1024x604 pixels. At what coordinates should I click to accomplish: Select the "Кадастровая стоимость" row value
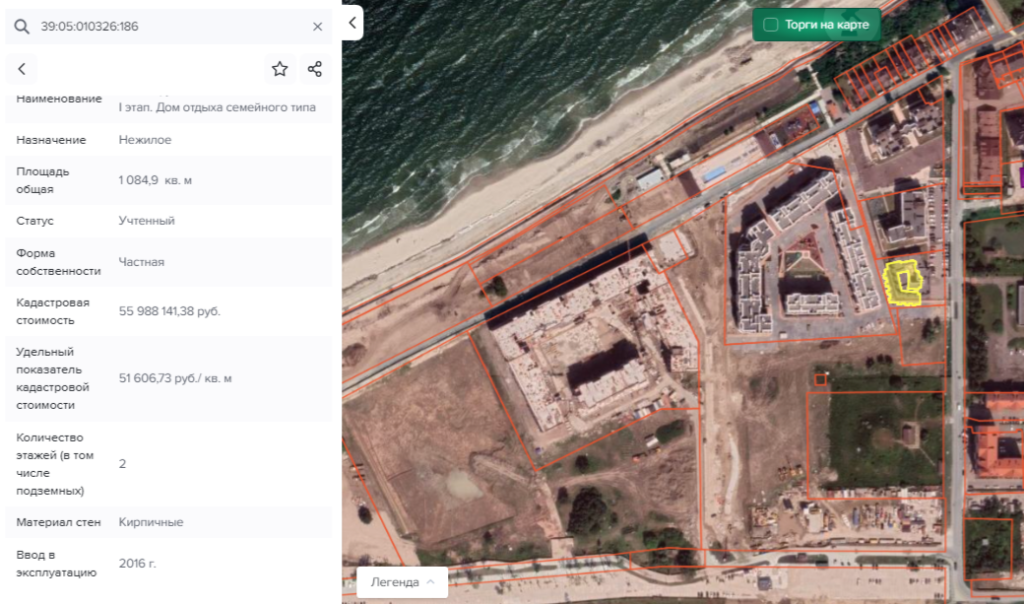[x=169, y=311]
